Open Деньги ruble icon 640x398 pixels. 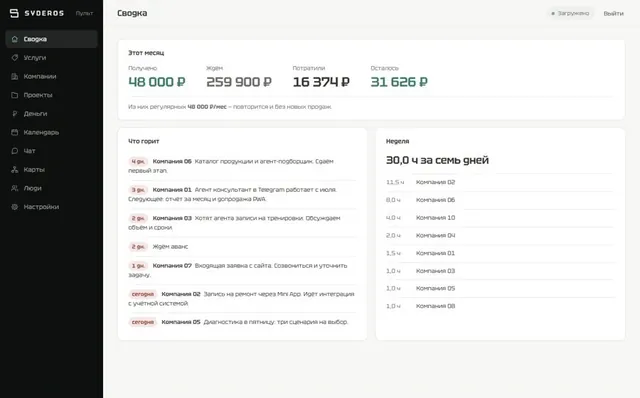(x=15, y=113)
